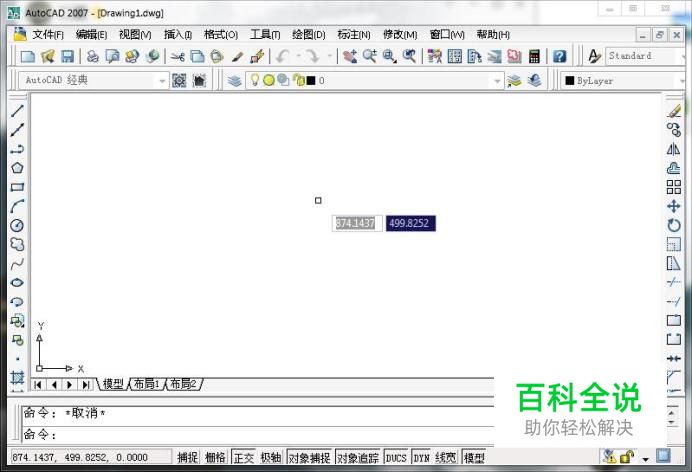Viewport: 692px width, 472px height.
Task: Open the AutoCAD 经典 workspace dropdown
Action: click(162, 81)
